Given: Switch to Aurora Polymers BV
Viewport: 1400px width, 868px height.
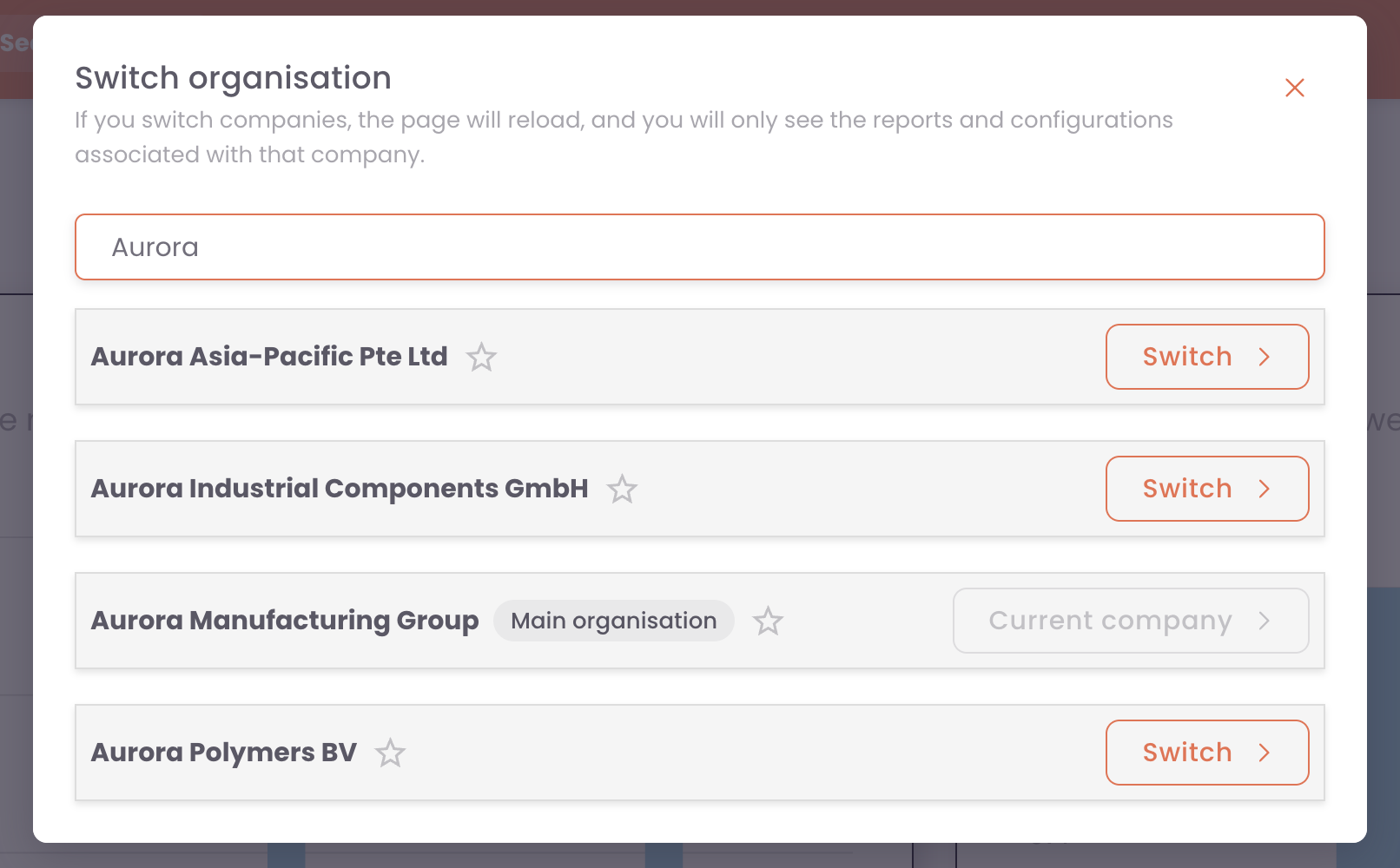Looking at the screenshot, I should pyautogui.click(x=1207, y=753).
